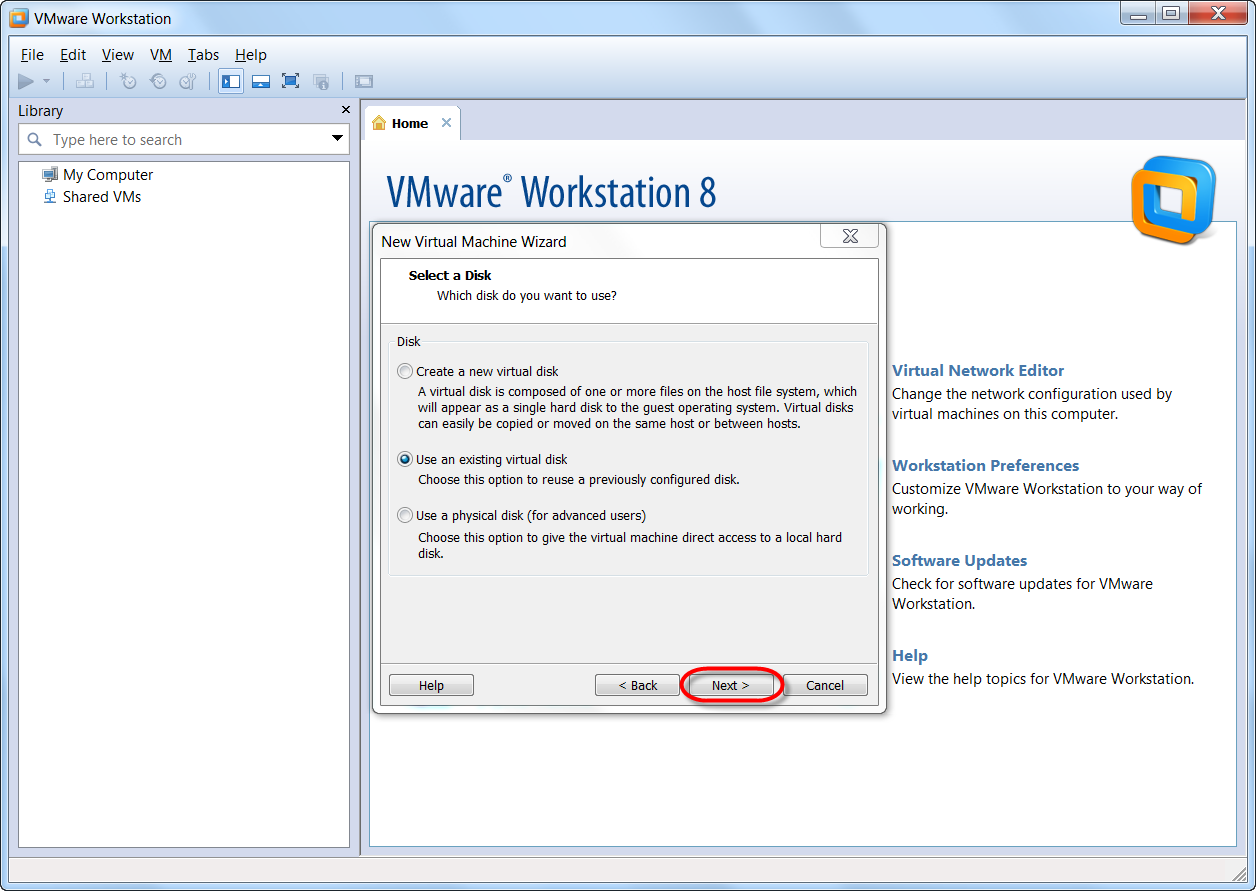Toggle the thumbnail bar toolbar icon
This screenshot has height=891, width=1256.
[x=261, y=82]
